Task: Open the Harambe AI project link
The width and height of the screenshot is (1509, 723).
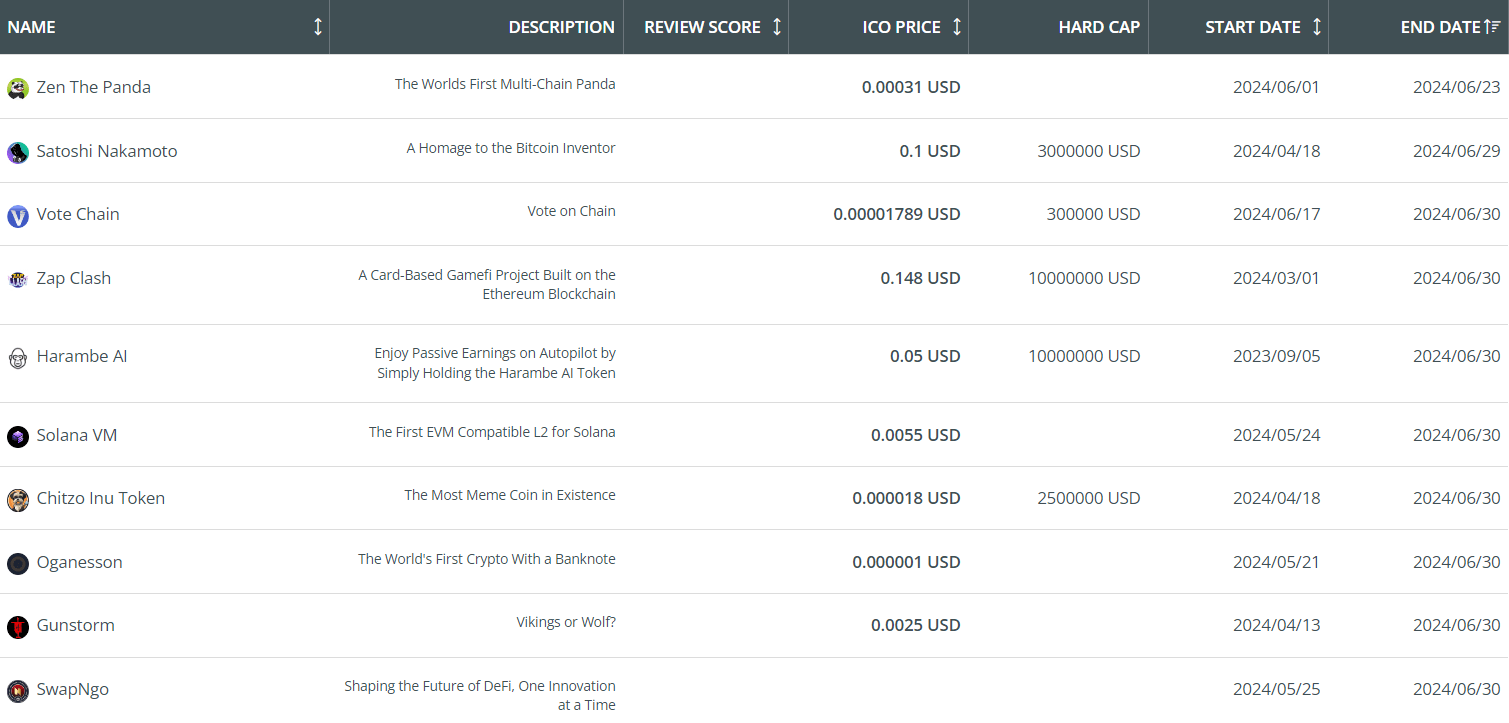Action: click(82, 357)
